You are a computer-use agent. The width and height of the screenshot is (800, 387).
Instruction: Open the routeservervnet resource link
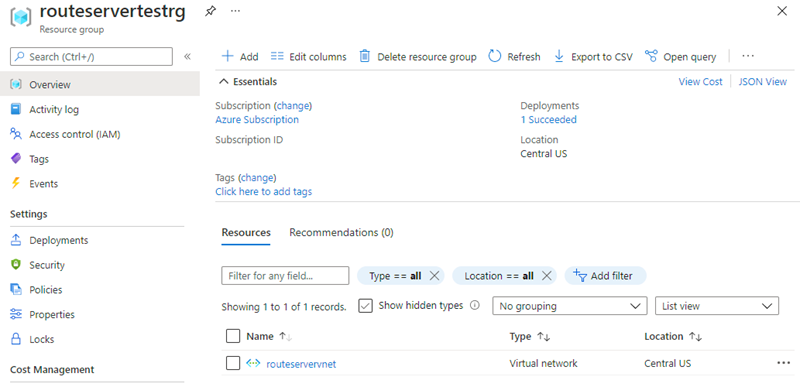302,364
